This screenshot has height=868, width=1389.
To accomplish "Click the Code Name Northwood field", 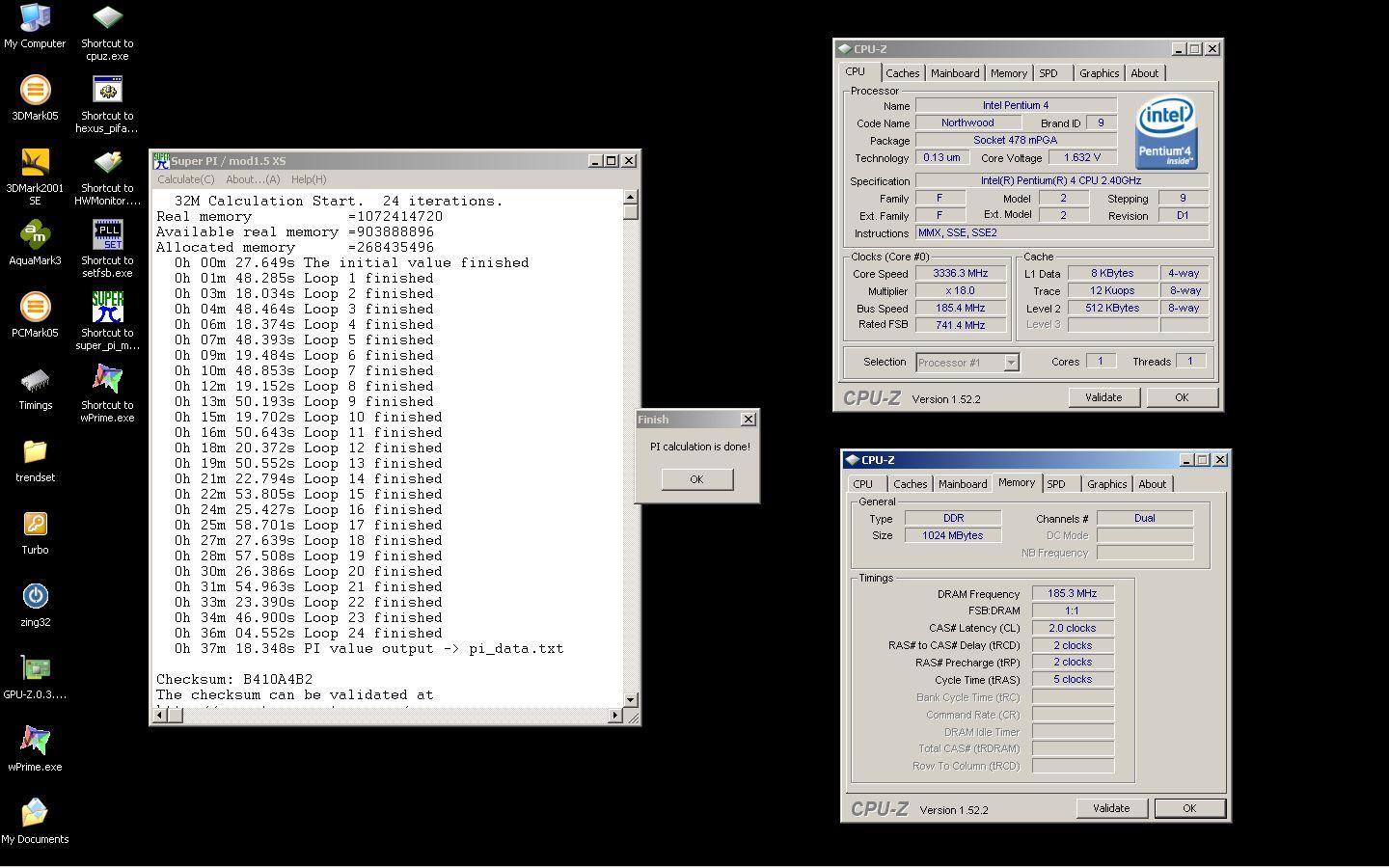I will point(967,123).
